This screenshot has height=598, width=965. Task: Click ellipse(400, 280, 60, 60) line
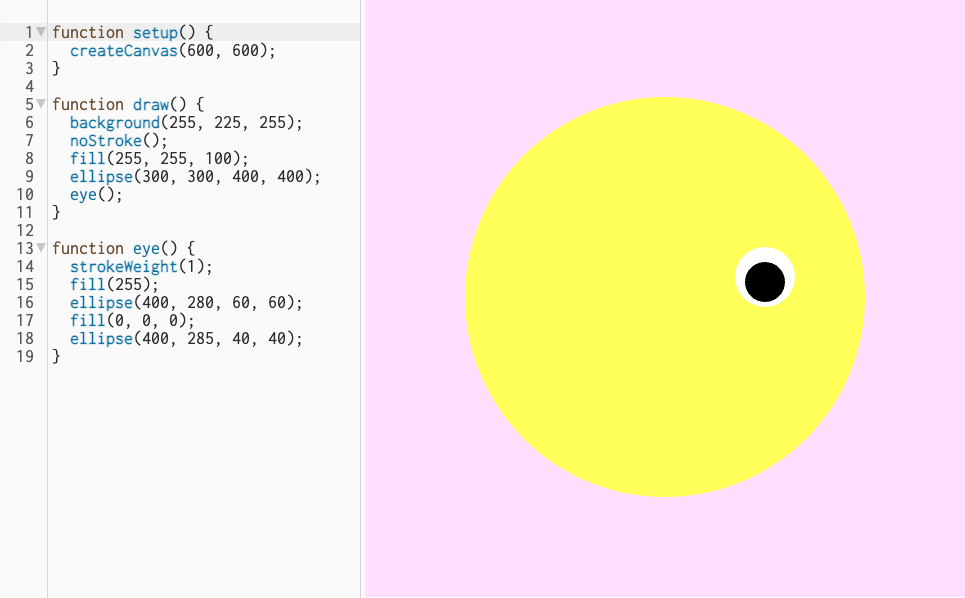(x=186, y=302)
